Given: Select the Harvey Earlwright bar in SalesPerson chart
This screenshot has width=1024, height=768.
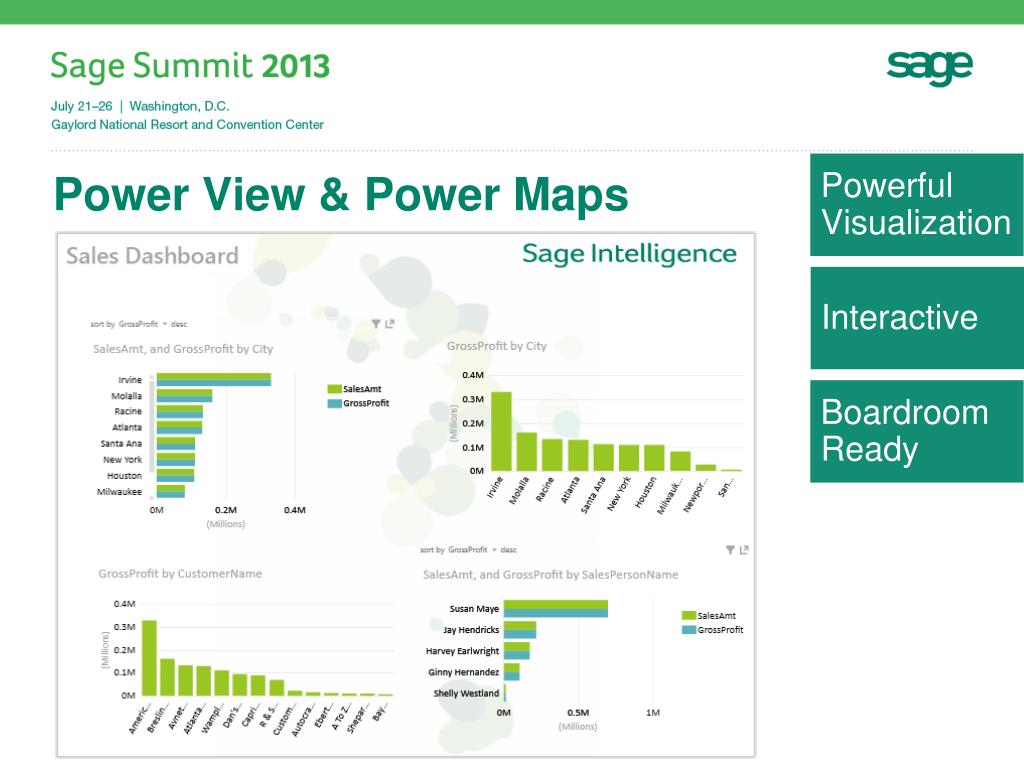Looking at the screenshot, I should [517, 651].
